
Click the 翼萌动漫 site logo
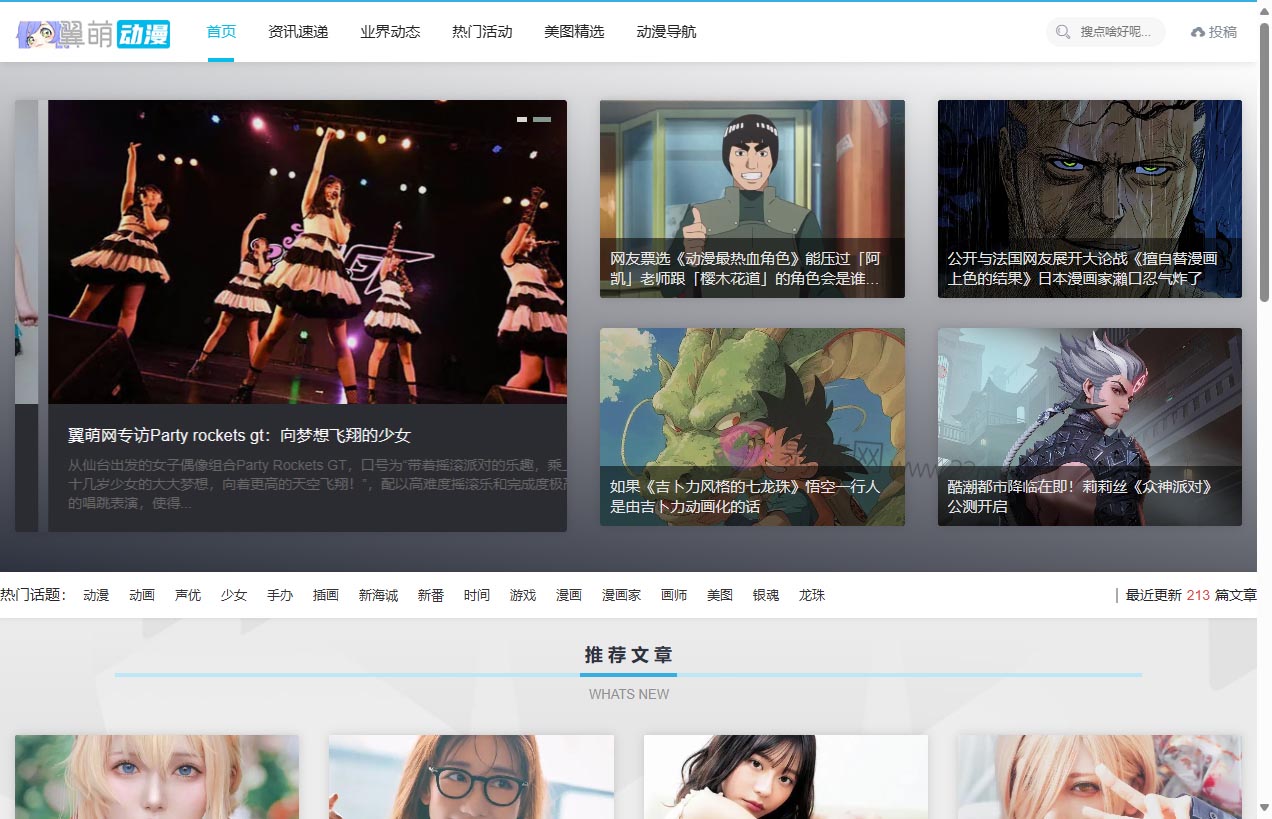point(93,31)
